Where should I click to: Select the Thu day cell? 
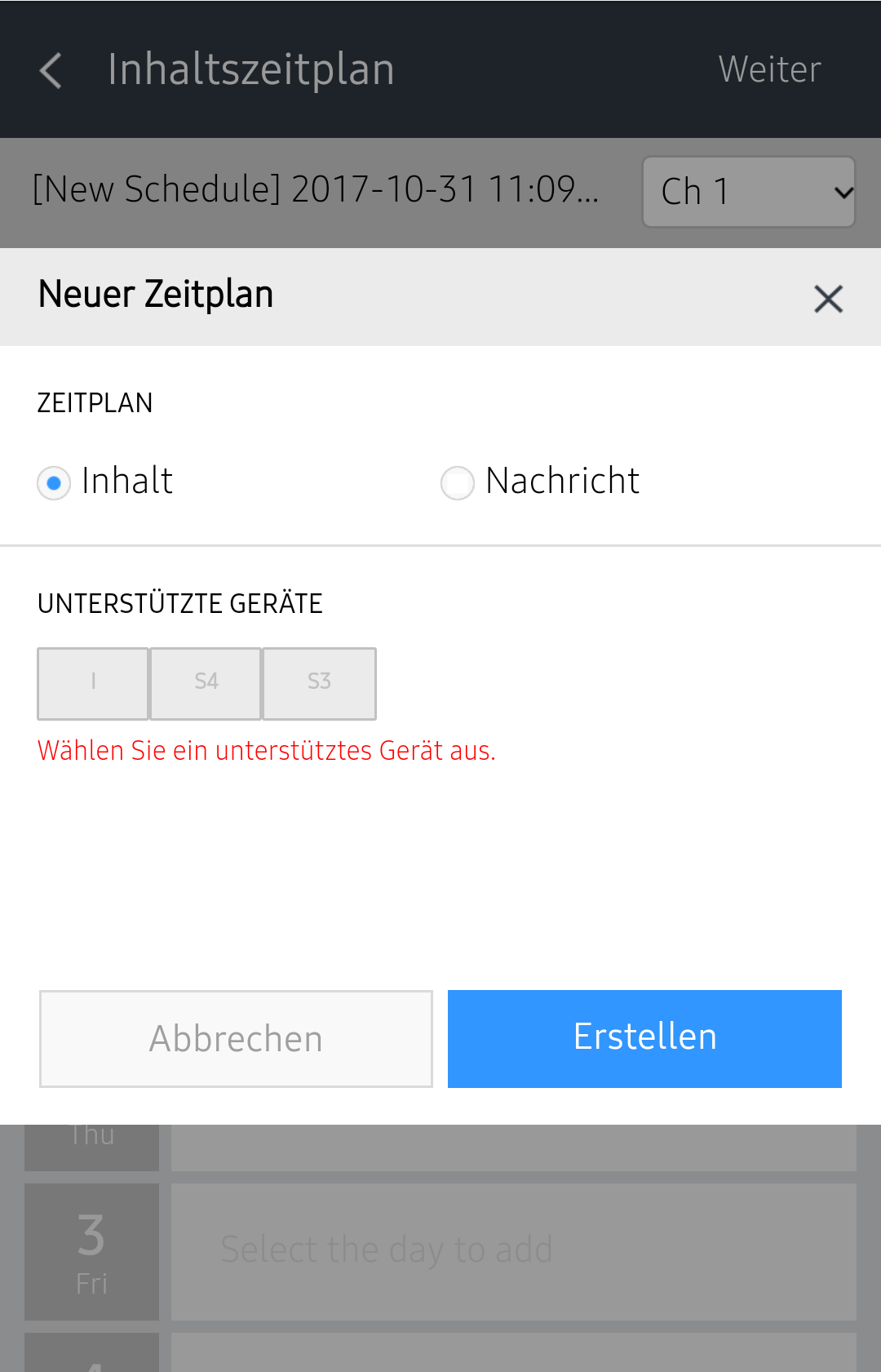[91, 1144]
